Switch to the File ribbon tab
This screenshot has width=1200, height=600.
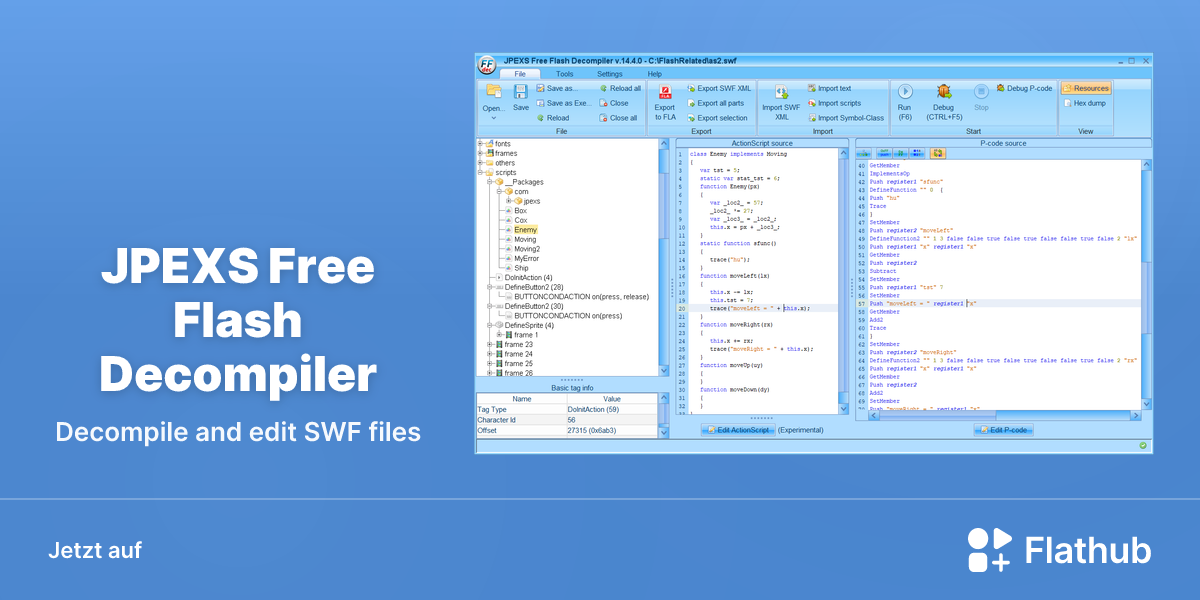click(x=520, y=74)
